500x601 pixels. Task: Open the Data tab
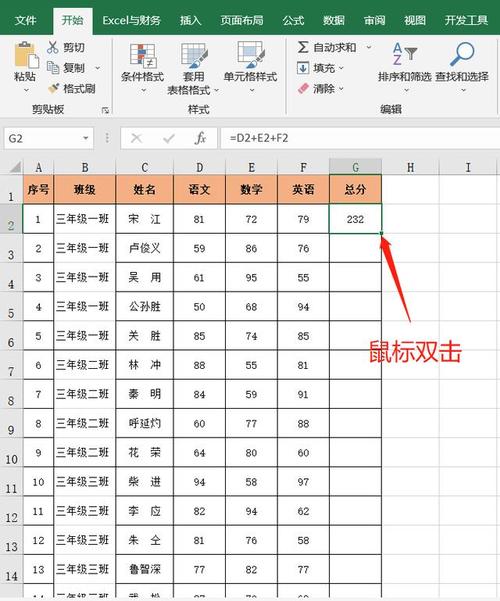pos(334,20)
